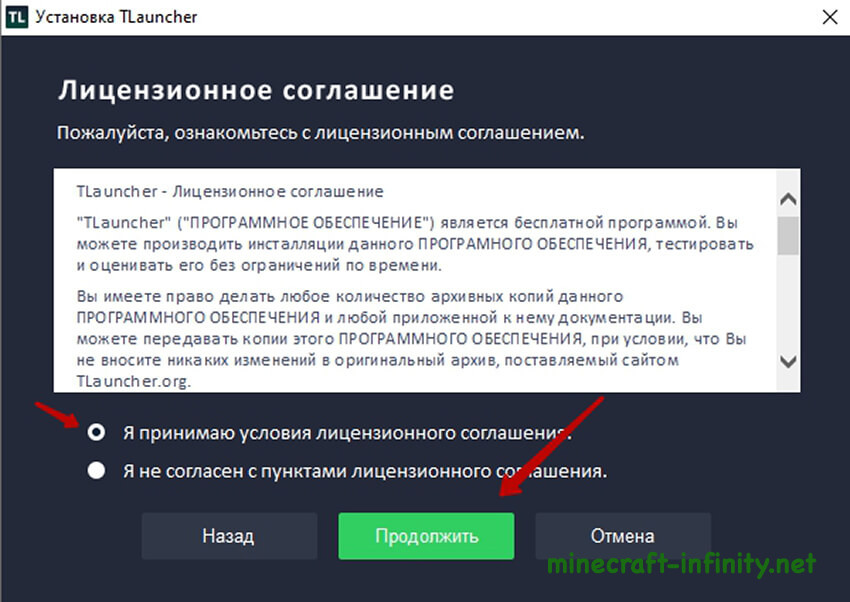Image resolution: width=850 pixels, height=602 pixels.
Task: Click the license text scrollbar thumb
Action: 788,235
